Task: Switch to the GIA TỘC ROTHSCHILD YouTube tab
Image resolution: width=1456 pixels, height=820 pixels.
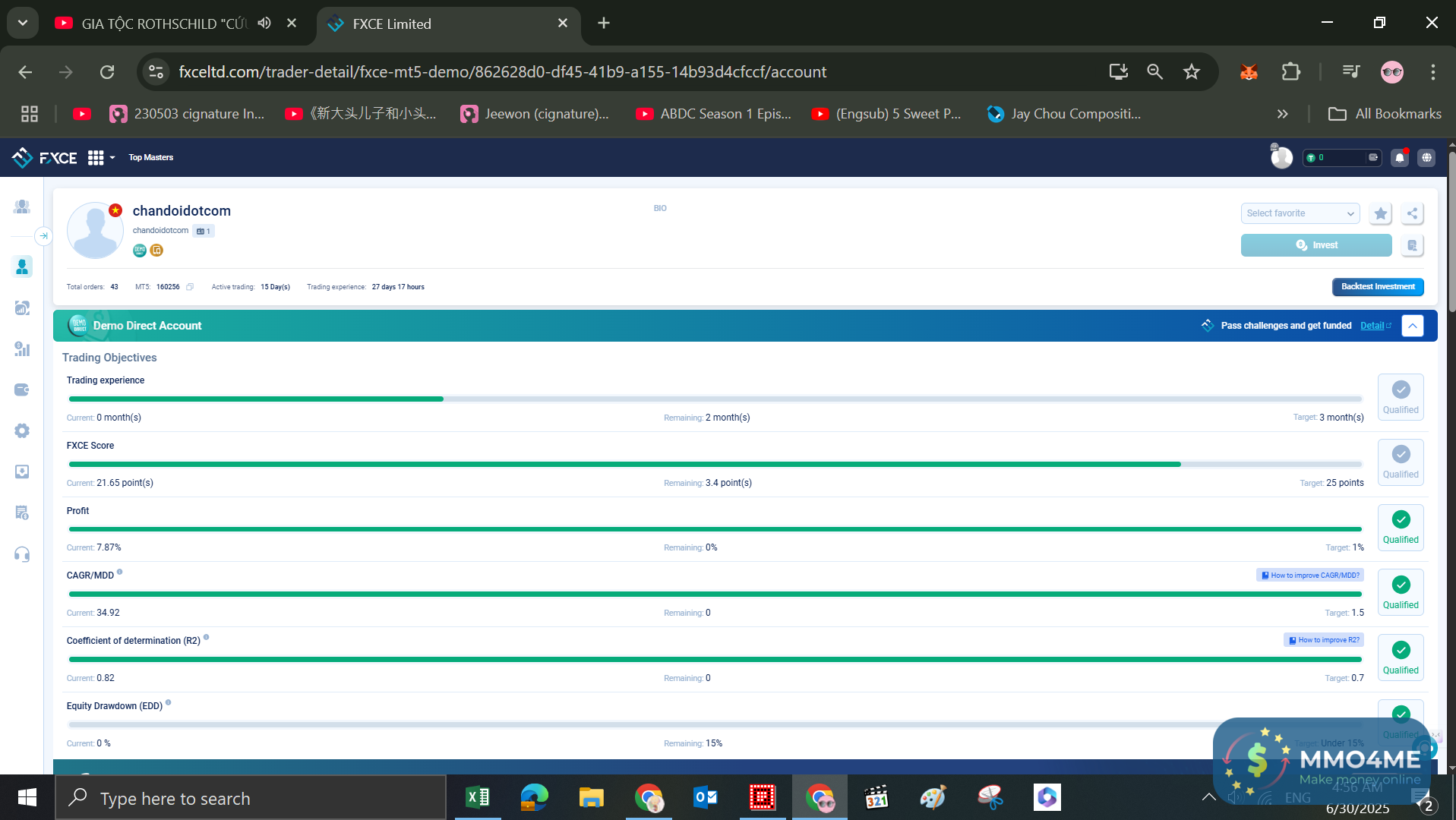Action: coord(163,24)
